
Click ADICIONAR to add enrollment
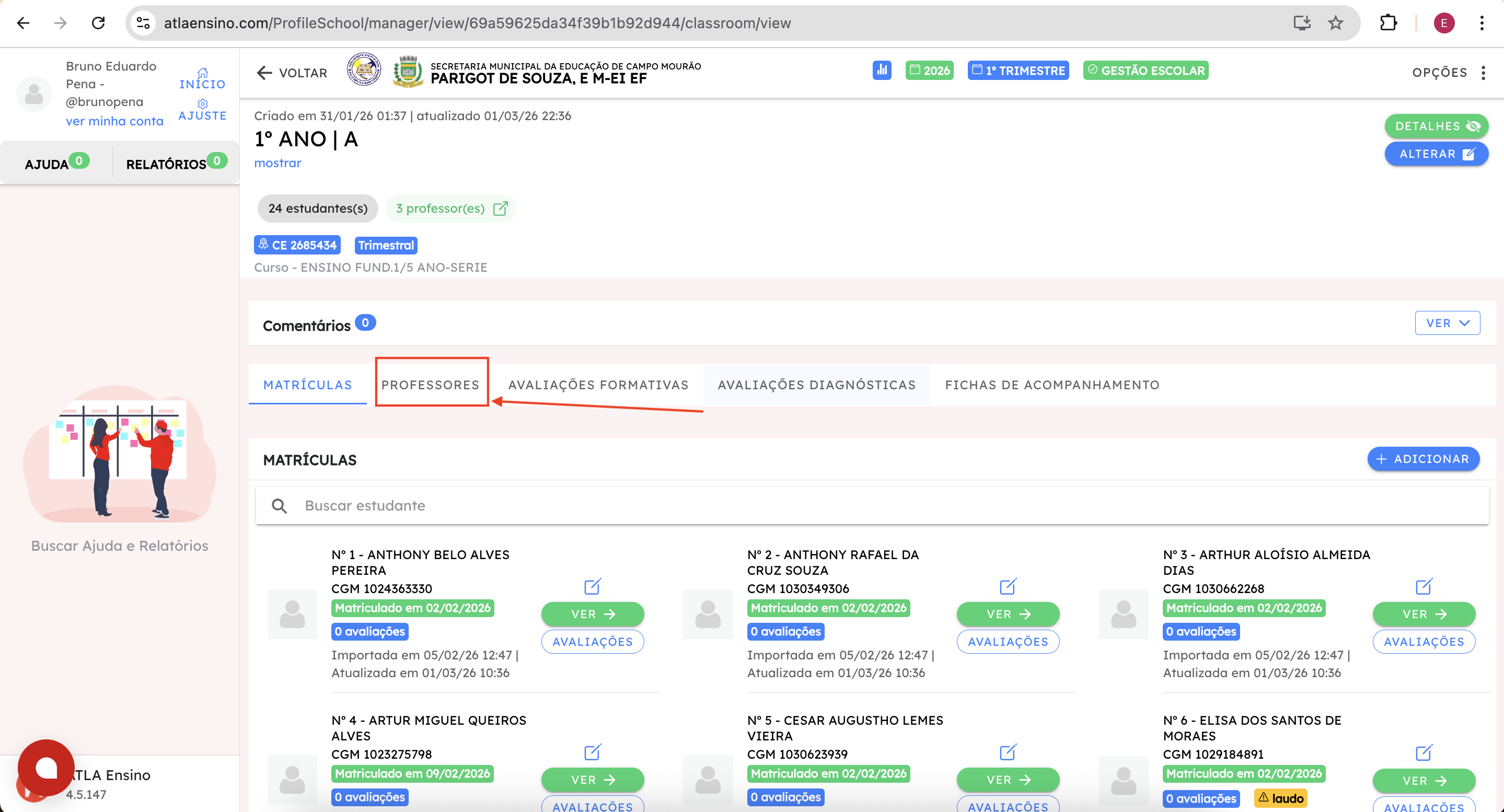1423,459
